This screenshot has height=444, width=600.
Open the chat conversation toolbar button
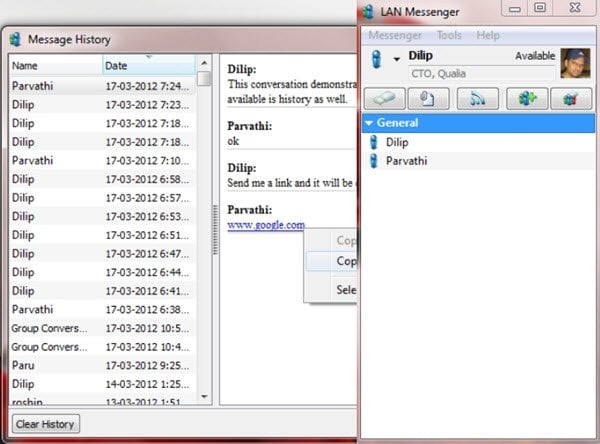pyautogui.click(x=385, y=99)
